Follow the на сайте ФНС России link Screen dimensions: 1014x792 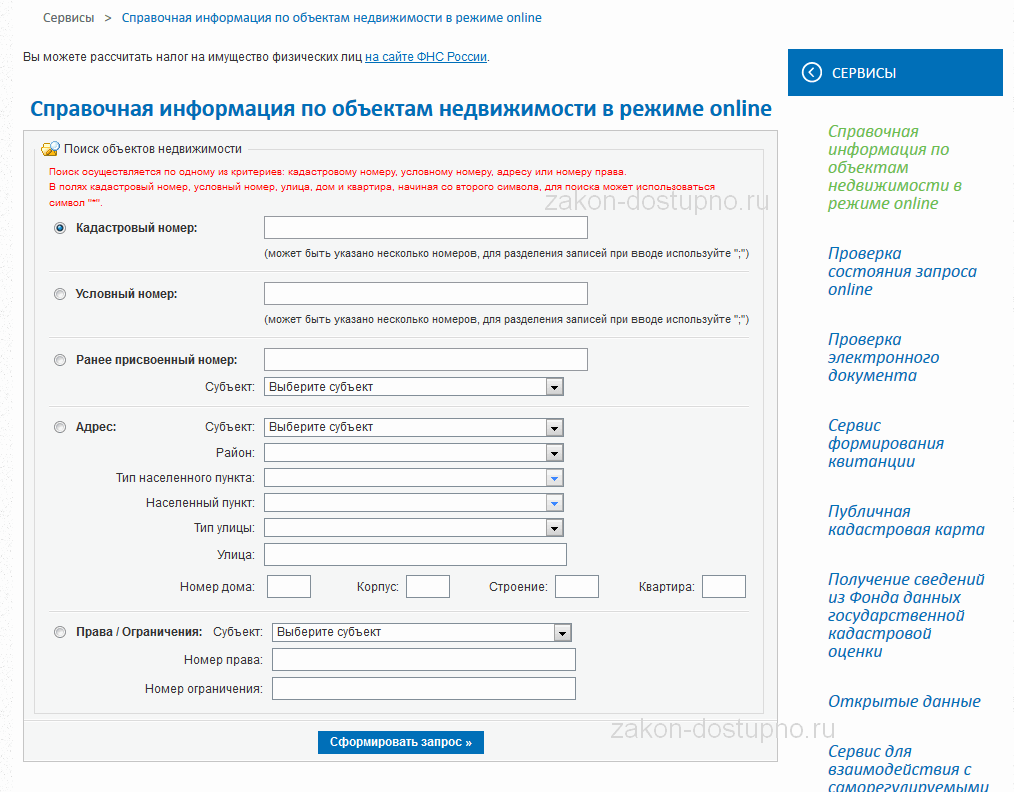pos(426,57)
